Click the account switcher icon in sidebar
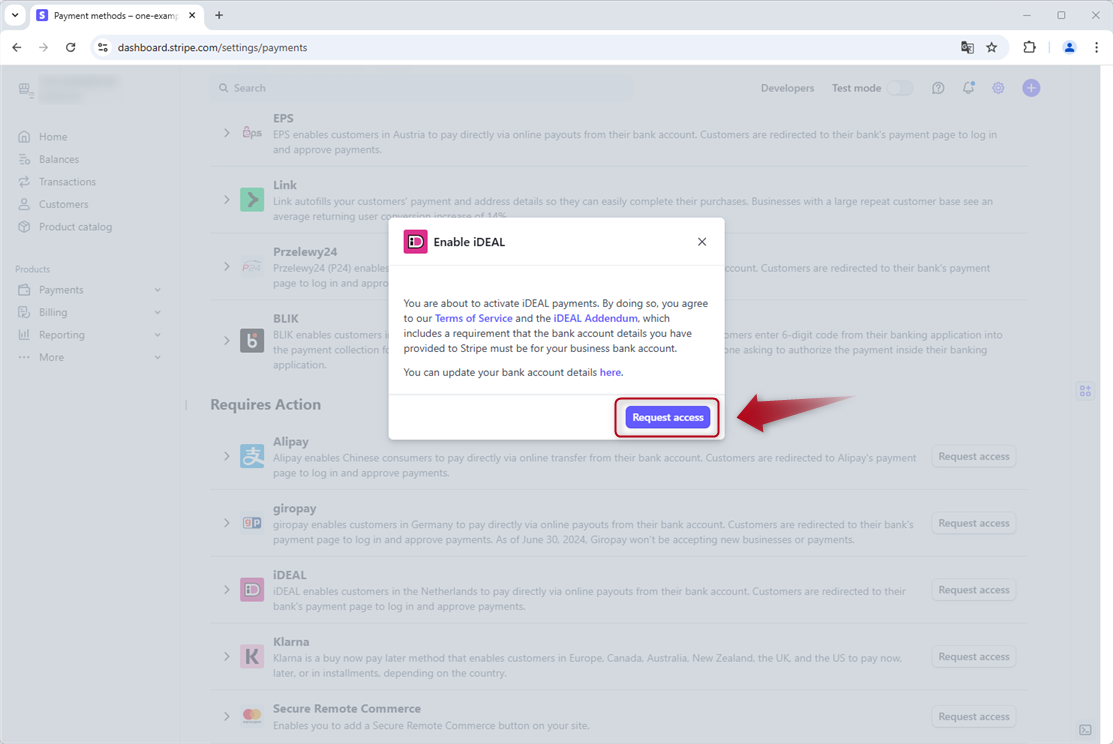1113x744 pixels. coord(26,90)
